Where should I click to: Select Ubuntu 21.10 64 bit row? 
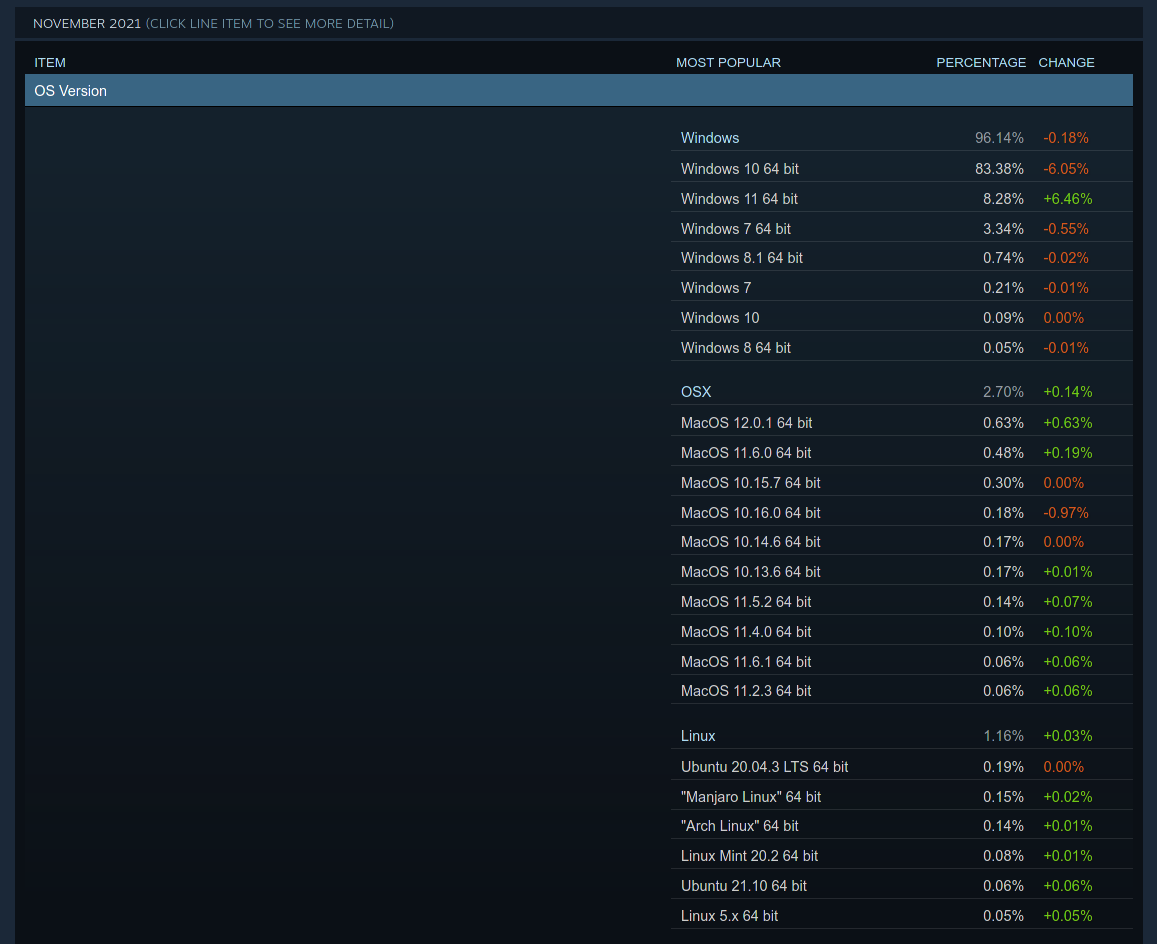(x=902, y=886)
